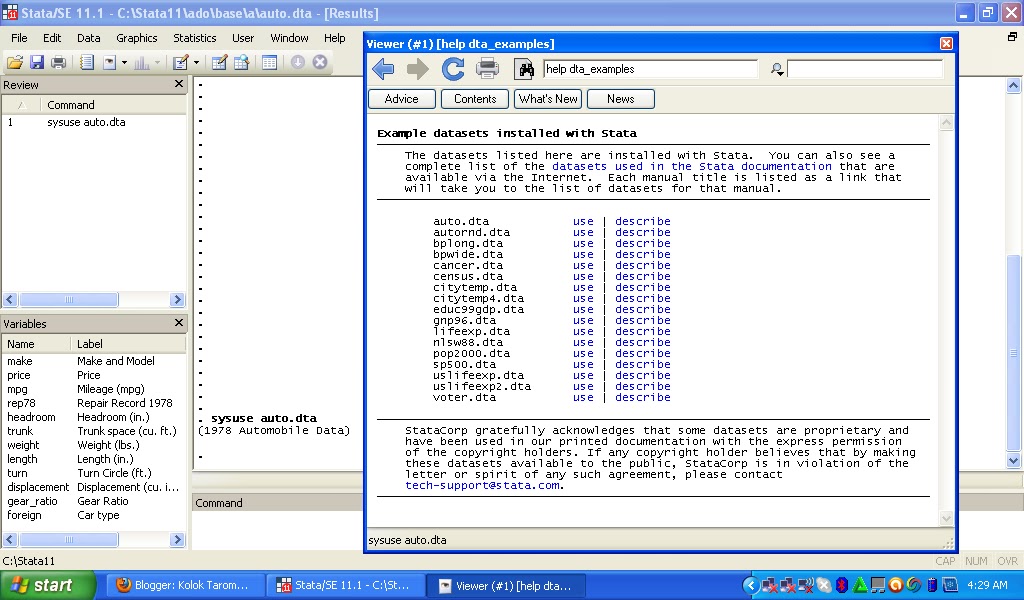The width and height of the screenshot is (1024, 600).
Task: Open the dropdown arrow beside the Graph icon
Action: click(157, 63)
